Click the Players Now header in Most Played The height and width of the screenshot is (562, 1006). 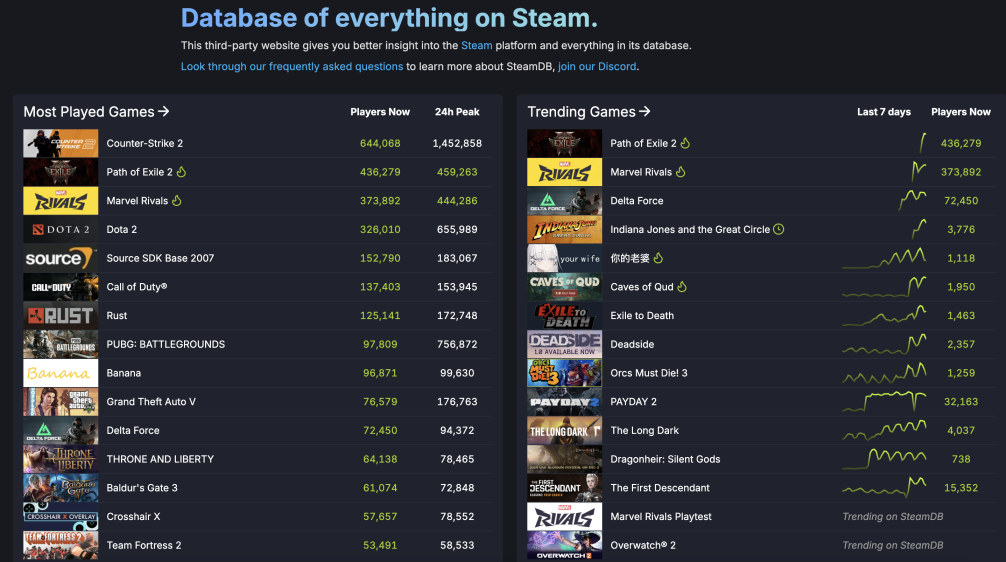pyautogui.click(x=380, y=112)
